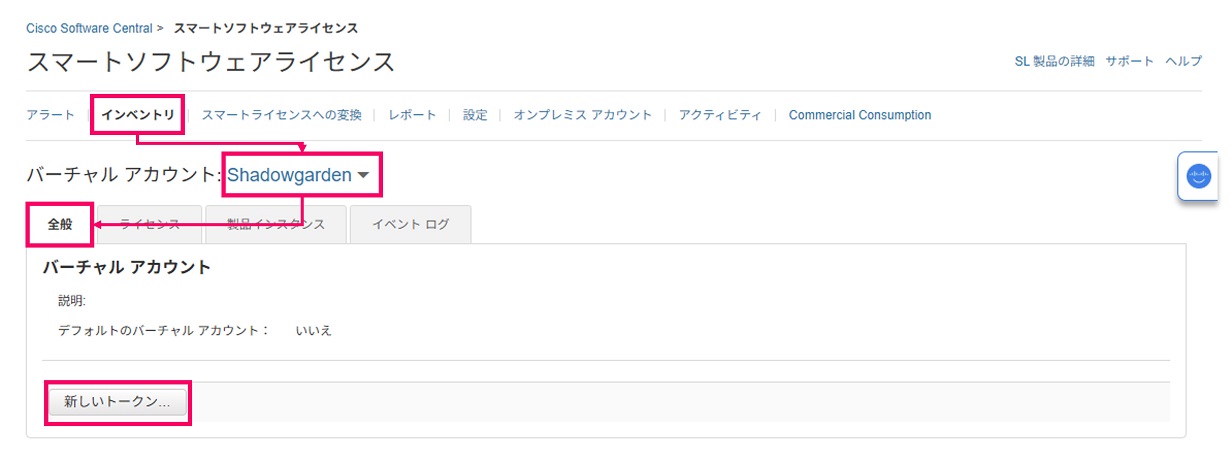Open the サポート link
Screen dimensions: 1232x460
[x=1129, y=61]
